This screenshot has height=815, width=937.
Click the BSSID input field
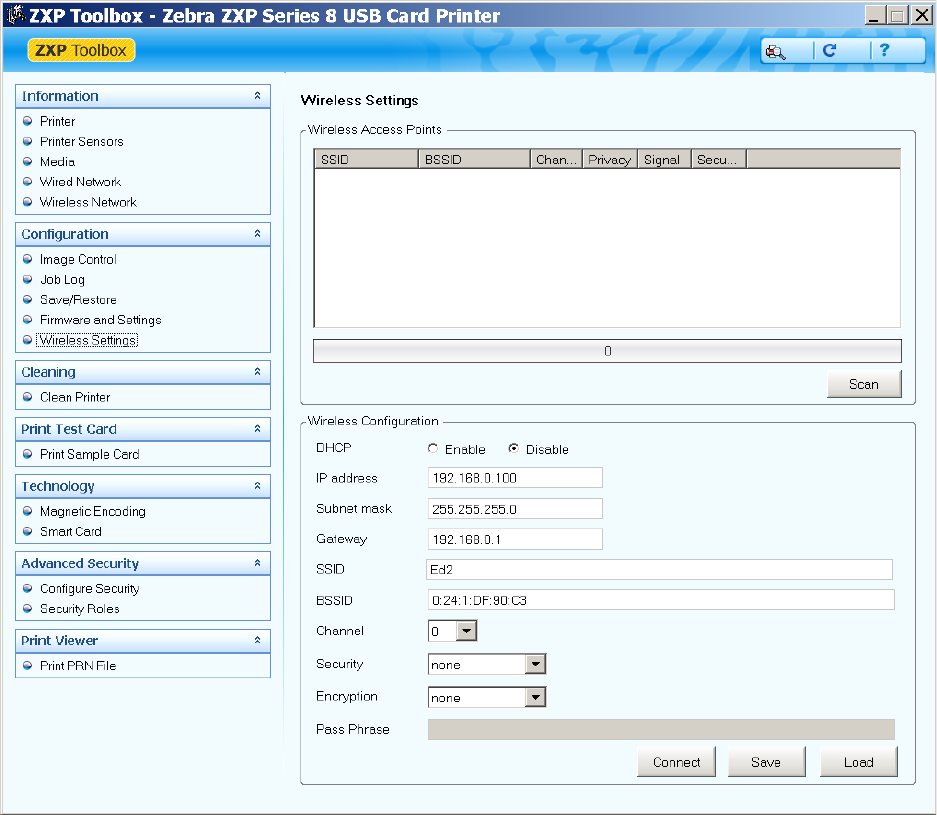pos(661,600)
